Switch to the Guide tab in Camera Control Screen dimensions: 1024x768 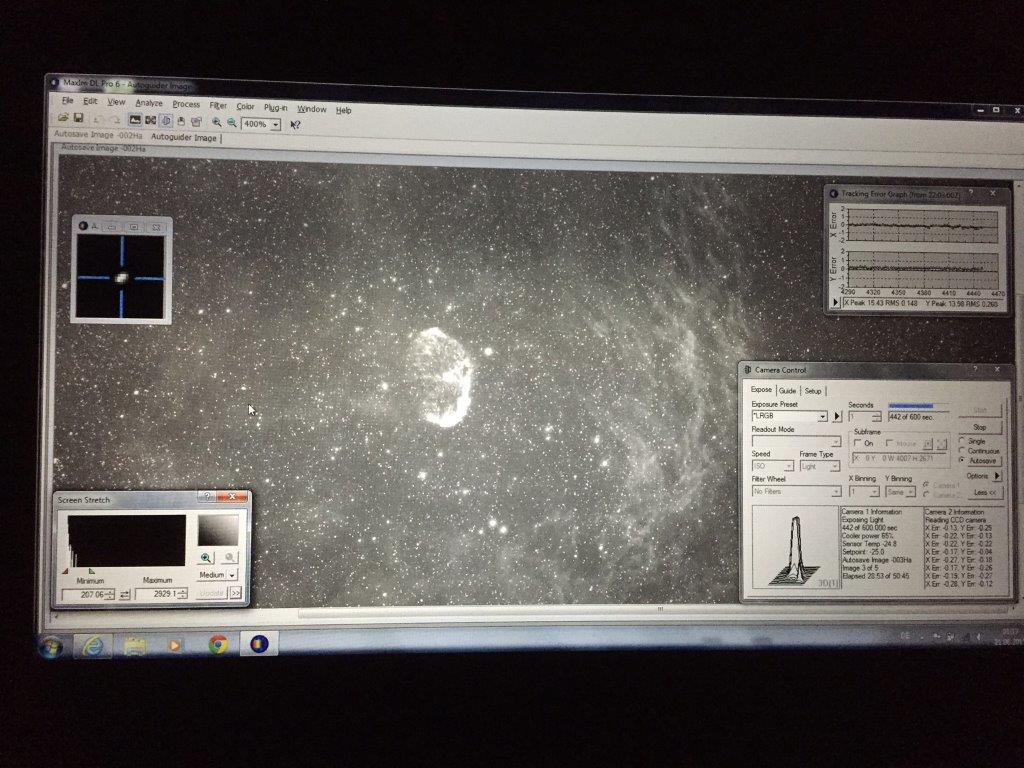click(x=787, y=391)
